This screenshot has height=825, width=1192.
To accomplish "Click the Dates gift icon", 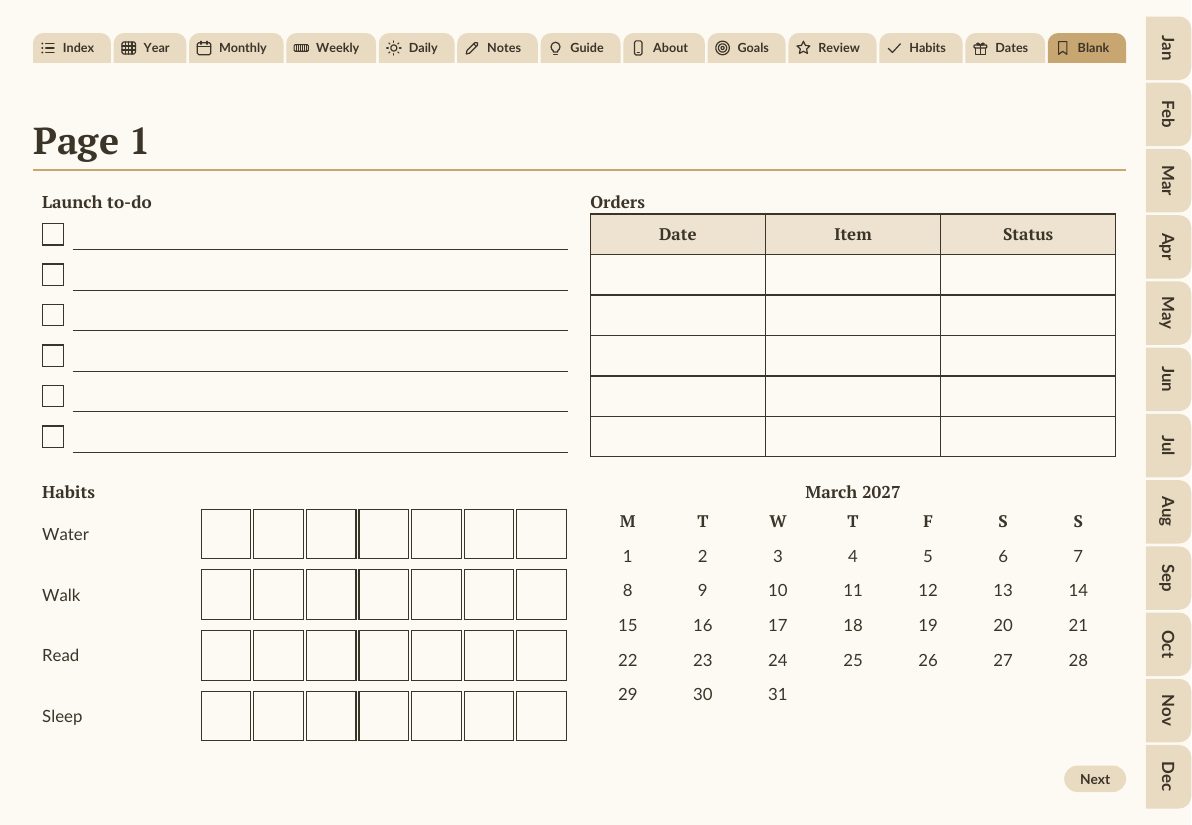I will [981, 48].
